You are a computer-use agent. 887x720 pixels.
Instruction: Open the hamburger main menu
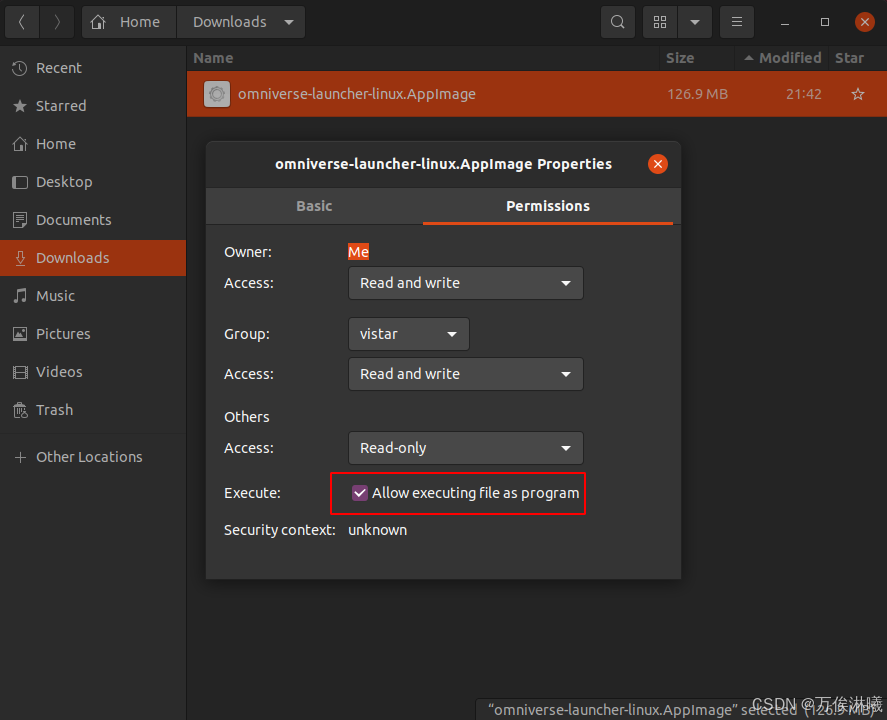pyautogui.click(x=737, y=22)
